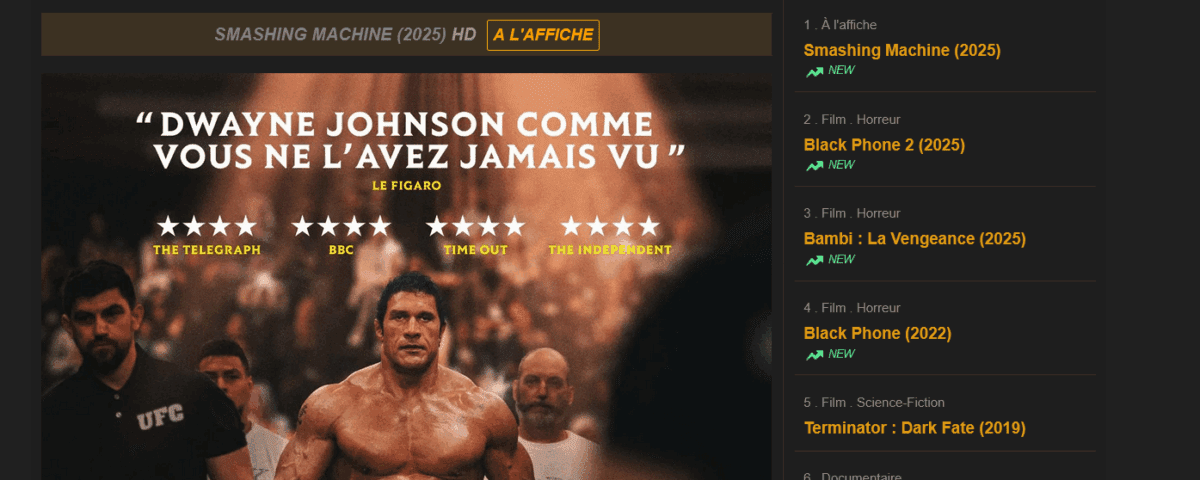Click the trending arrow icon under Black Phone 2

pos(815,165)
